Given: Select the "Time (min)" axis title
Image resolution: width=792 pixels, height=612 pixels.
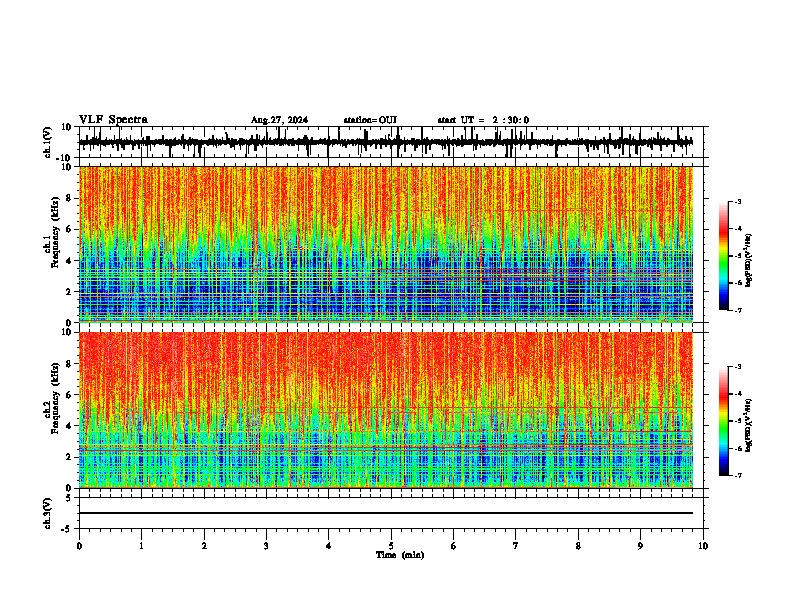Looking at the screenshot, I should (x=400, y=555).
